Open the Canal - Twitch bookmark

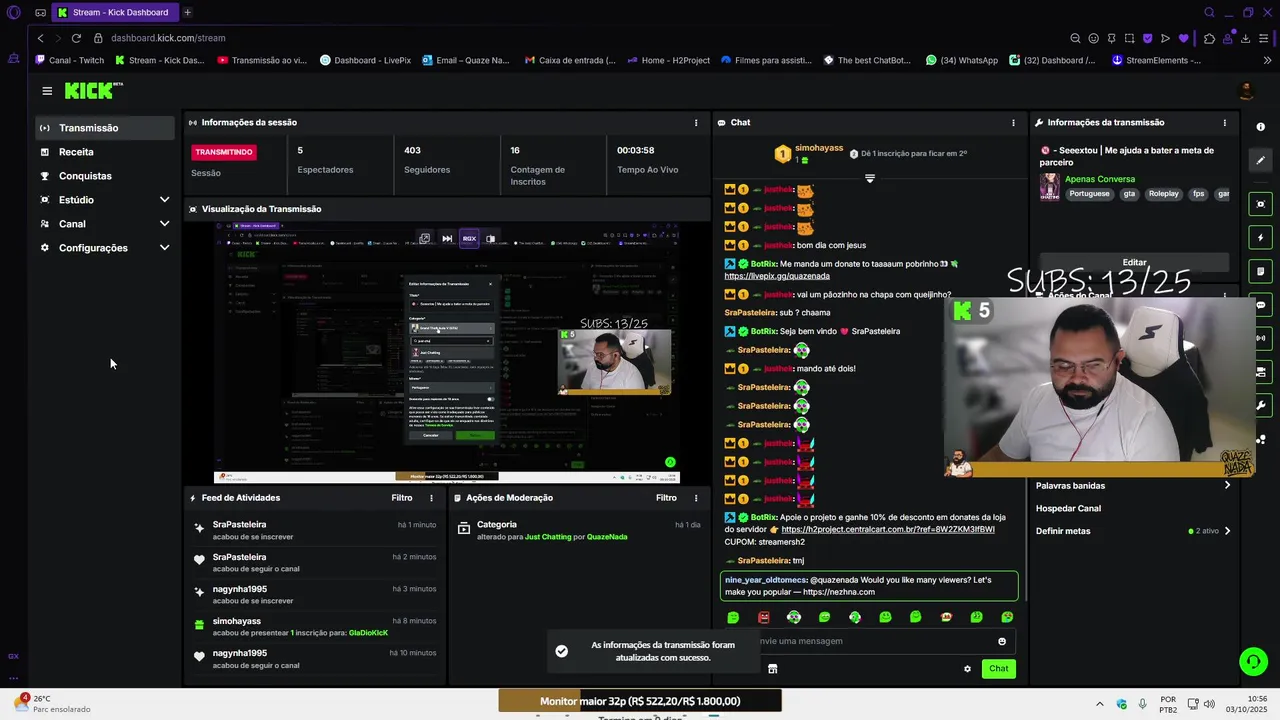pyautogui.click(x=70, y=60)
